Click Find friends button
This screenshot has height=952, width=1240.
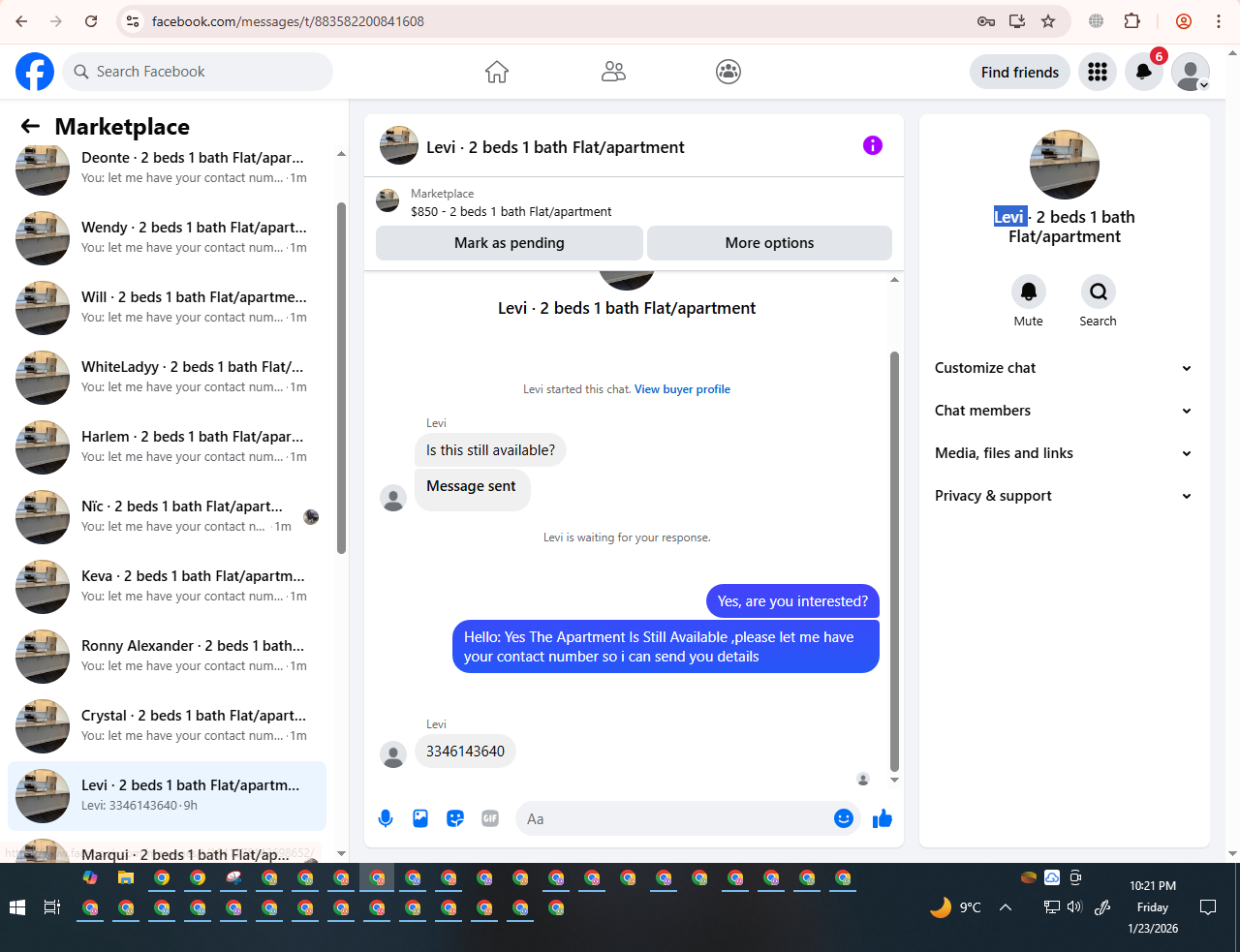tap(1020, 72)
